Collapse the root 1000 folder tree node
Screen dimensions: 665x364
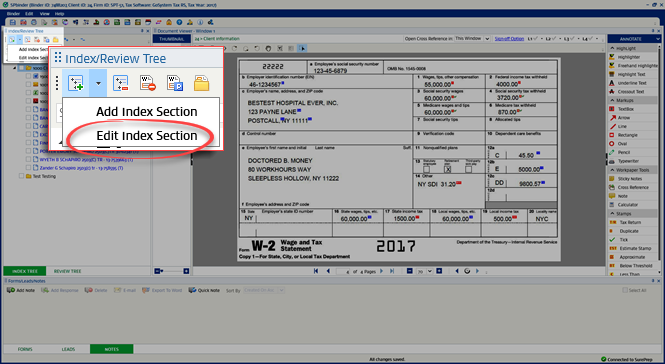(15, 68)
